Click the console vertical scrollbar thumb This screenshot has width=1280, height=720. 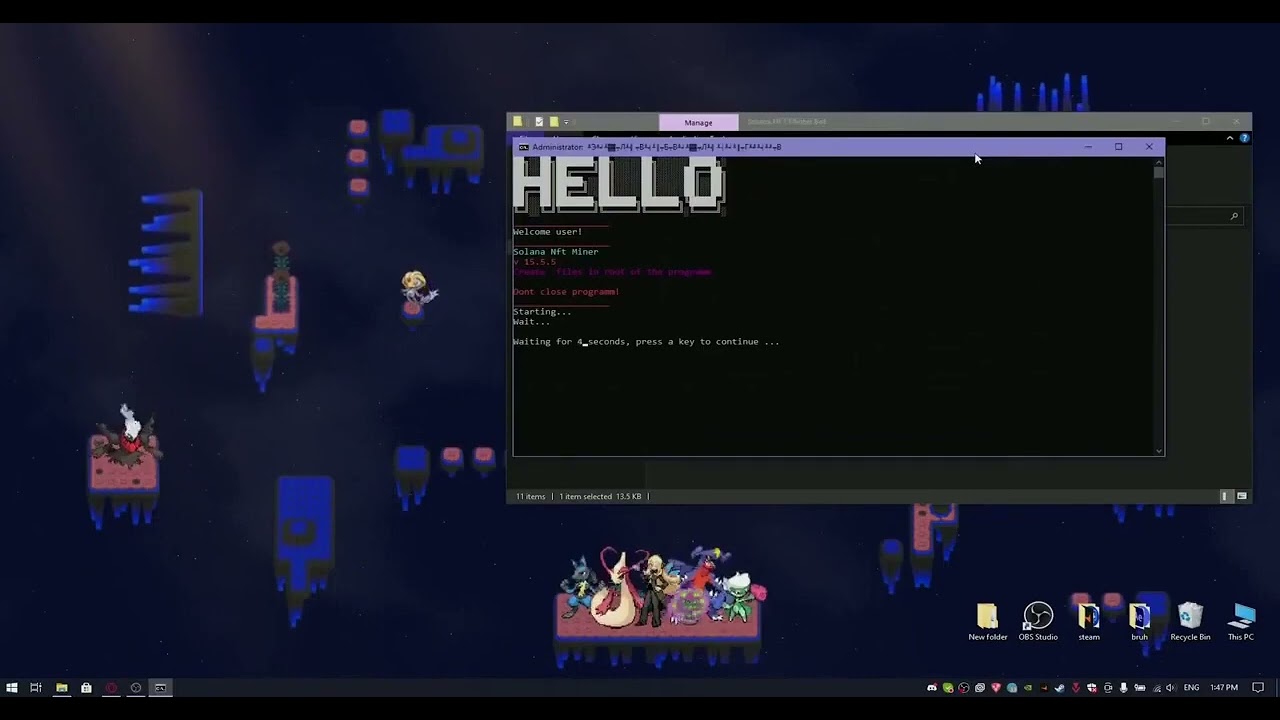(x=1158, y=173)
